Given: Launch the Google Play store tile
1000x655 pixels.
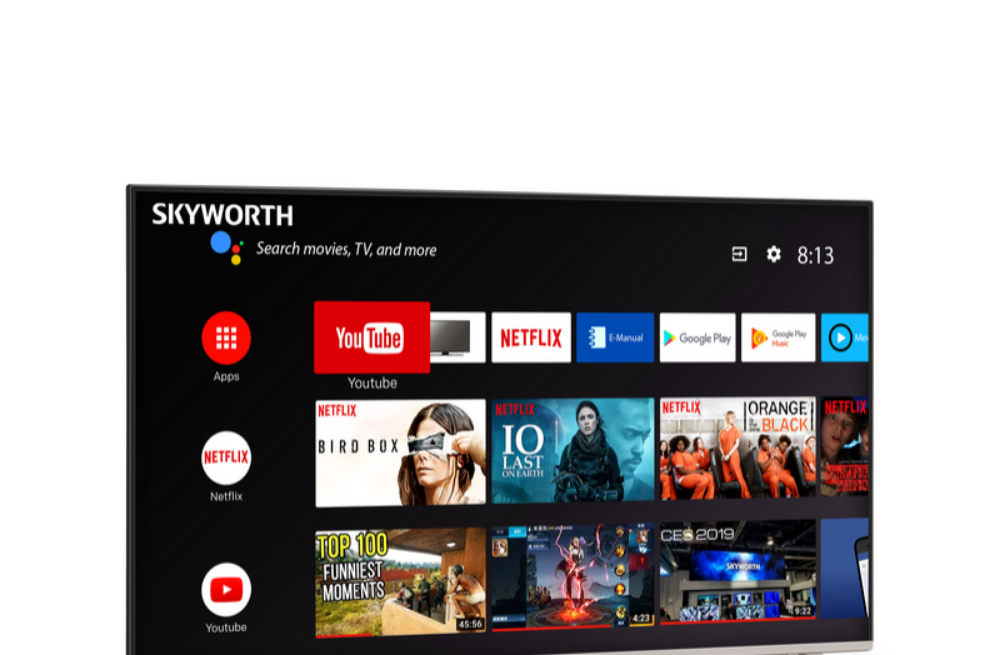Looking at the screenshot, I should [698, 338].
